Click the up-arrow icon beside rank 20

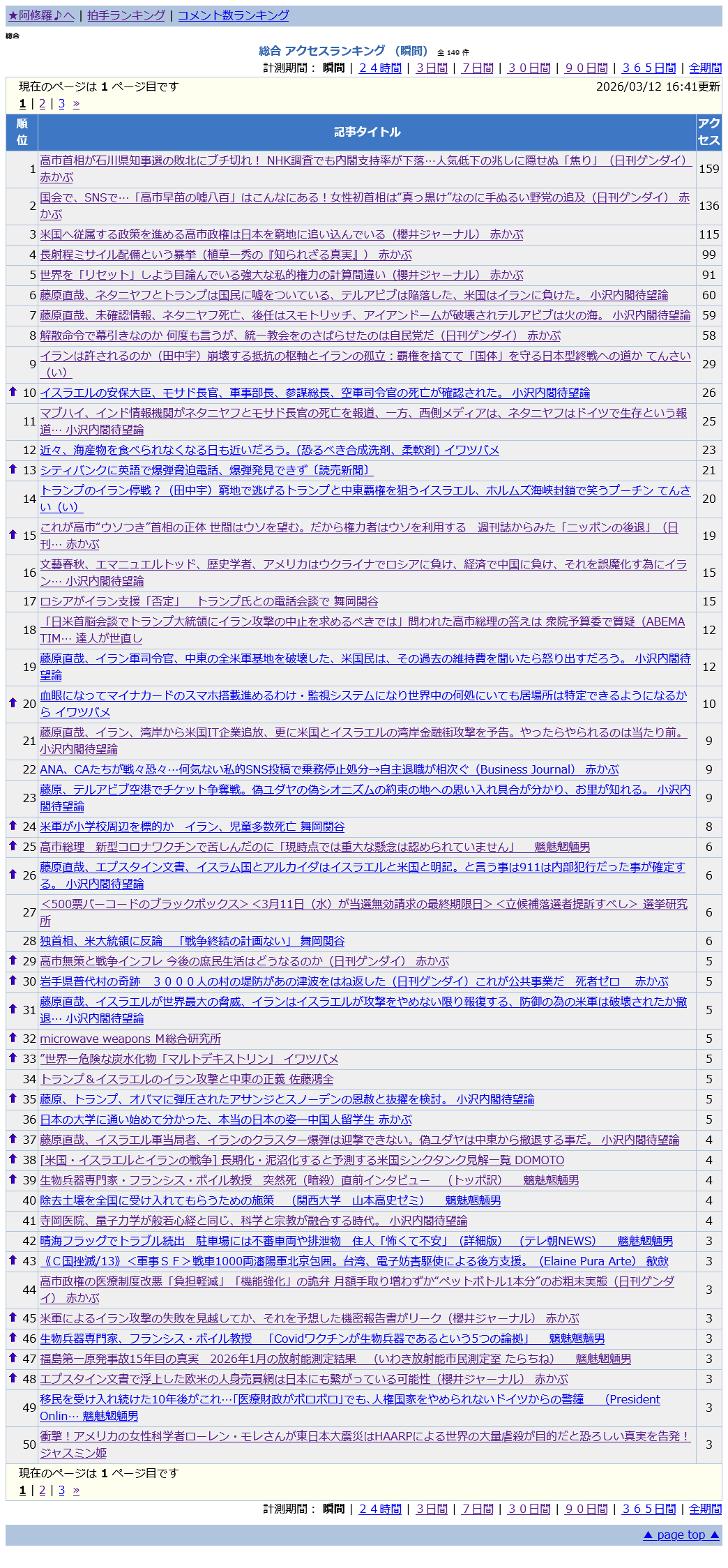[x=13, y=703]
